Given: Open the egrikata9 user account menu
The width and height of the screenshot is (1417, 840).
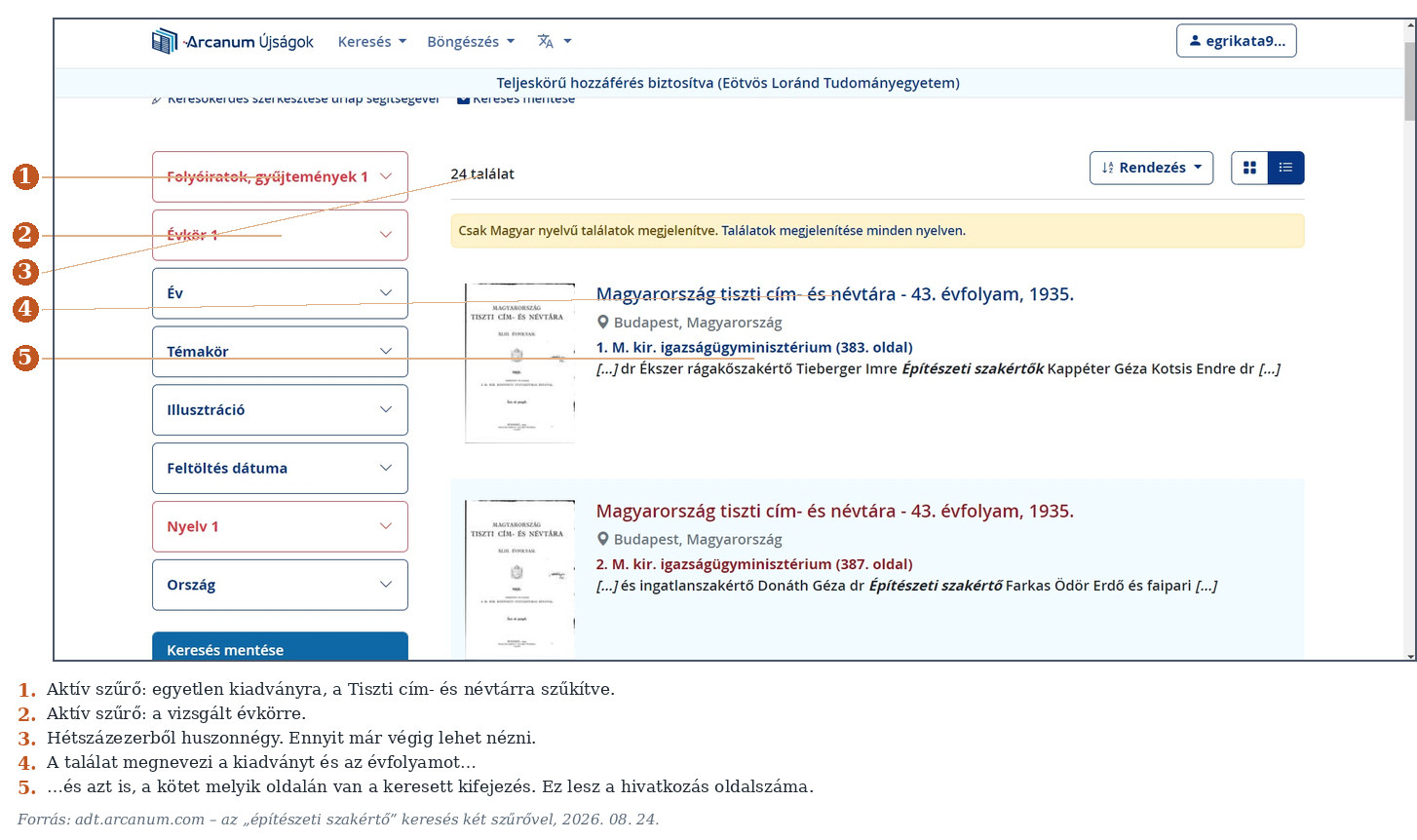Looking at the screenshot, I should [x=1237, y=41].
